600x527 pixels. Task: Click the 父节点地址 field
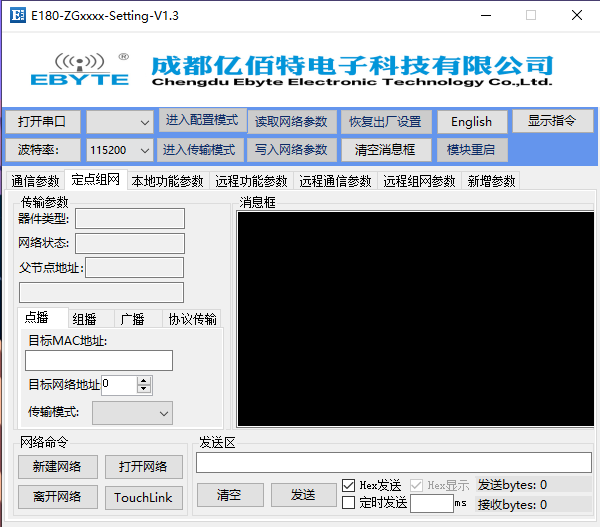point(134,268)
